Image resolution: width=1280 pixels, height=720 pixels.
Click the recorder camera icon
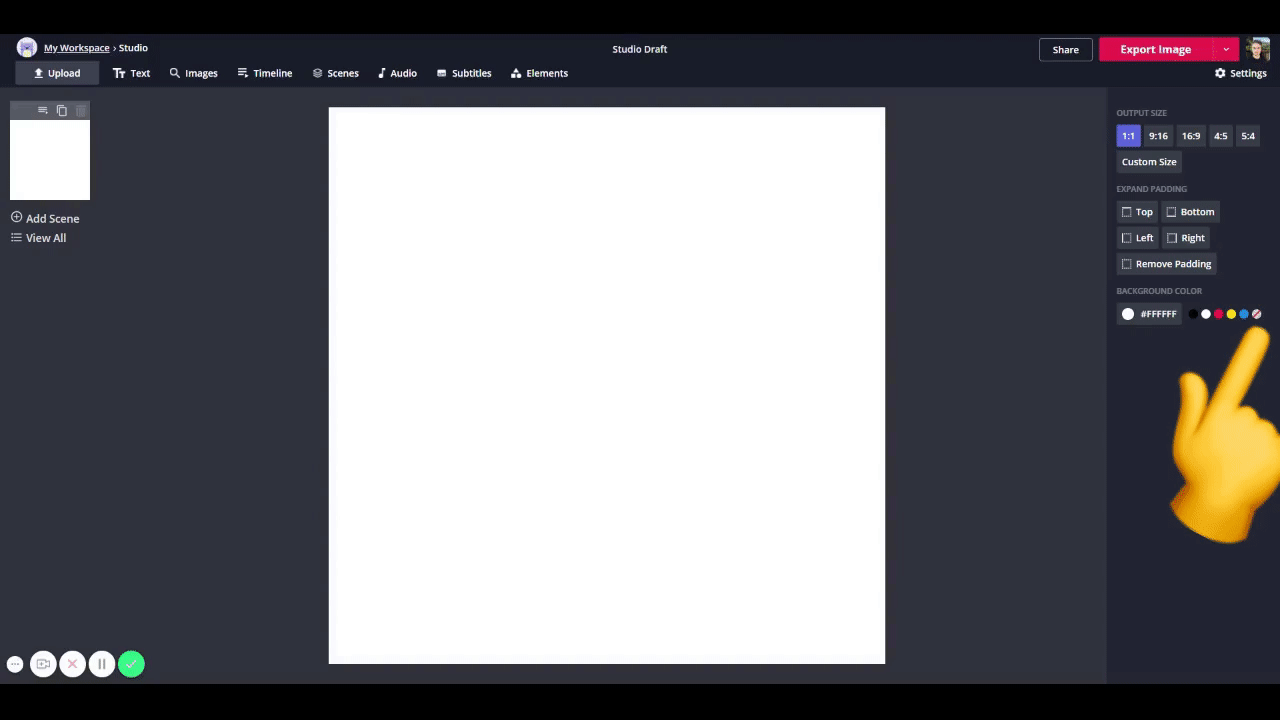coord(43,664)
